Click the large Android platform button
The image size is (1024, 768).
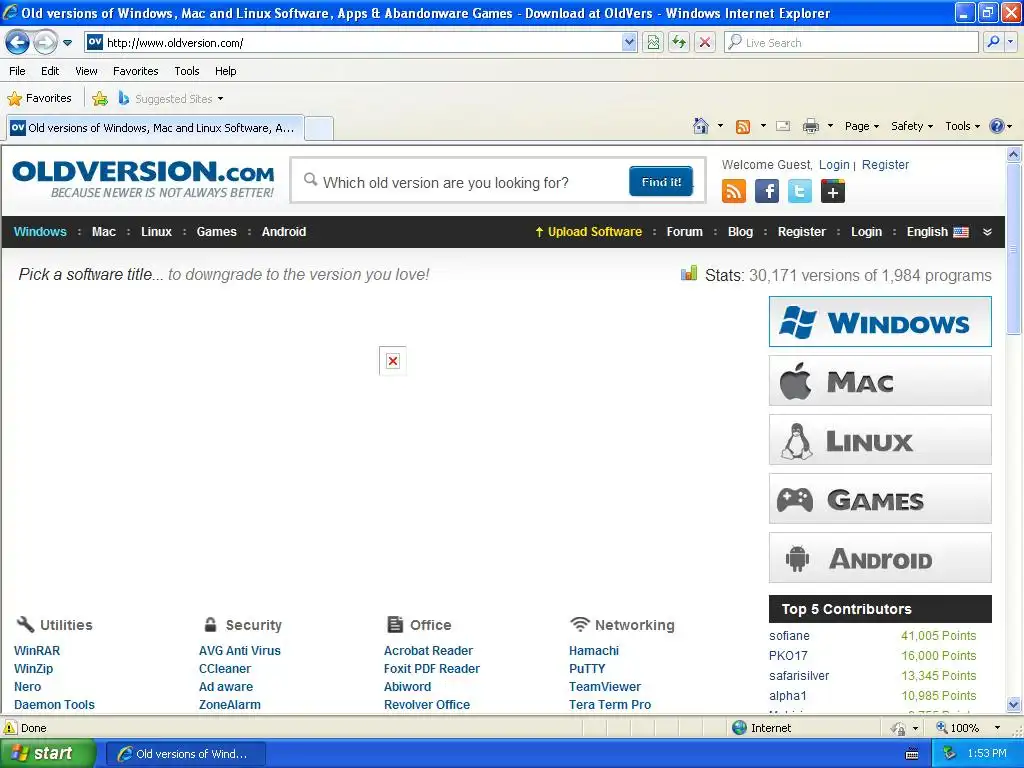click(880, 558)
